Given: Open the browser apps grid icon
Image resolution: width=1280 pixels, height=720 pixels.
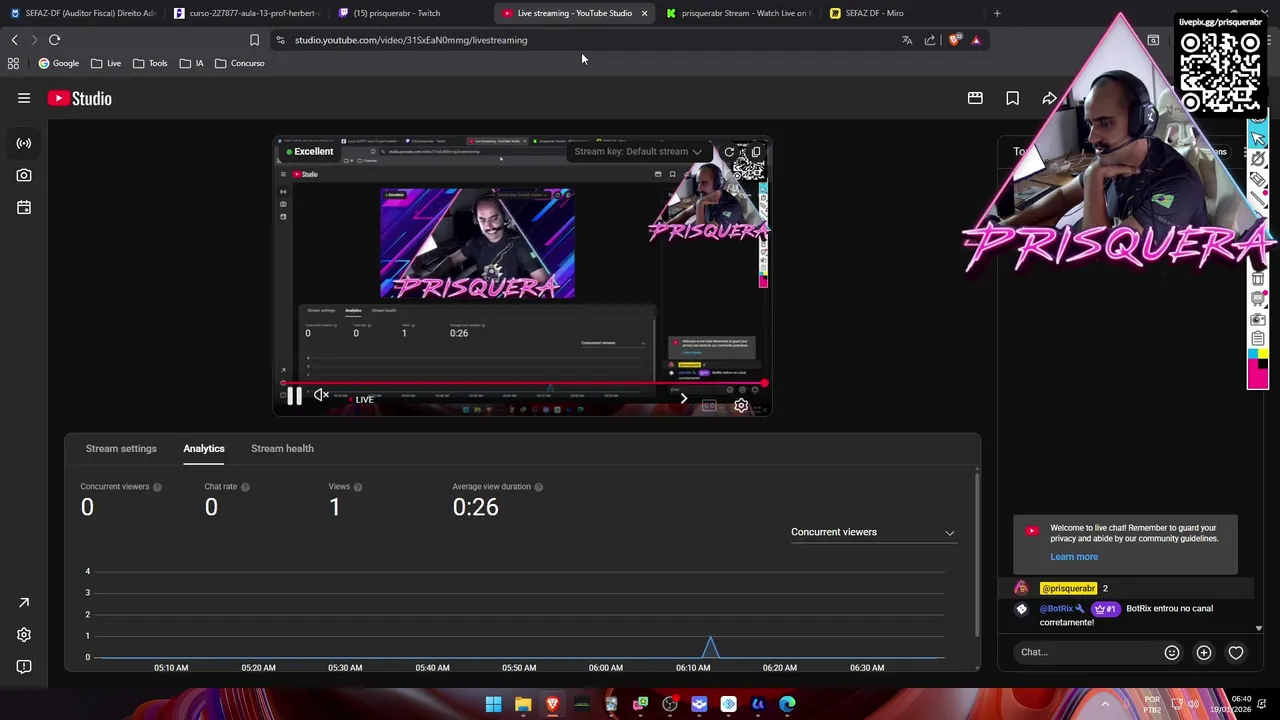Looking at the screenshot, I should (13, 63).
